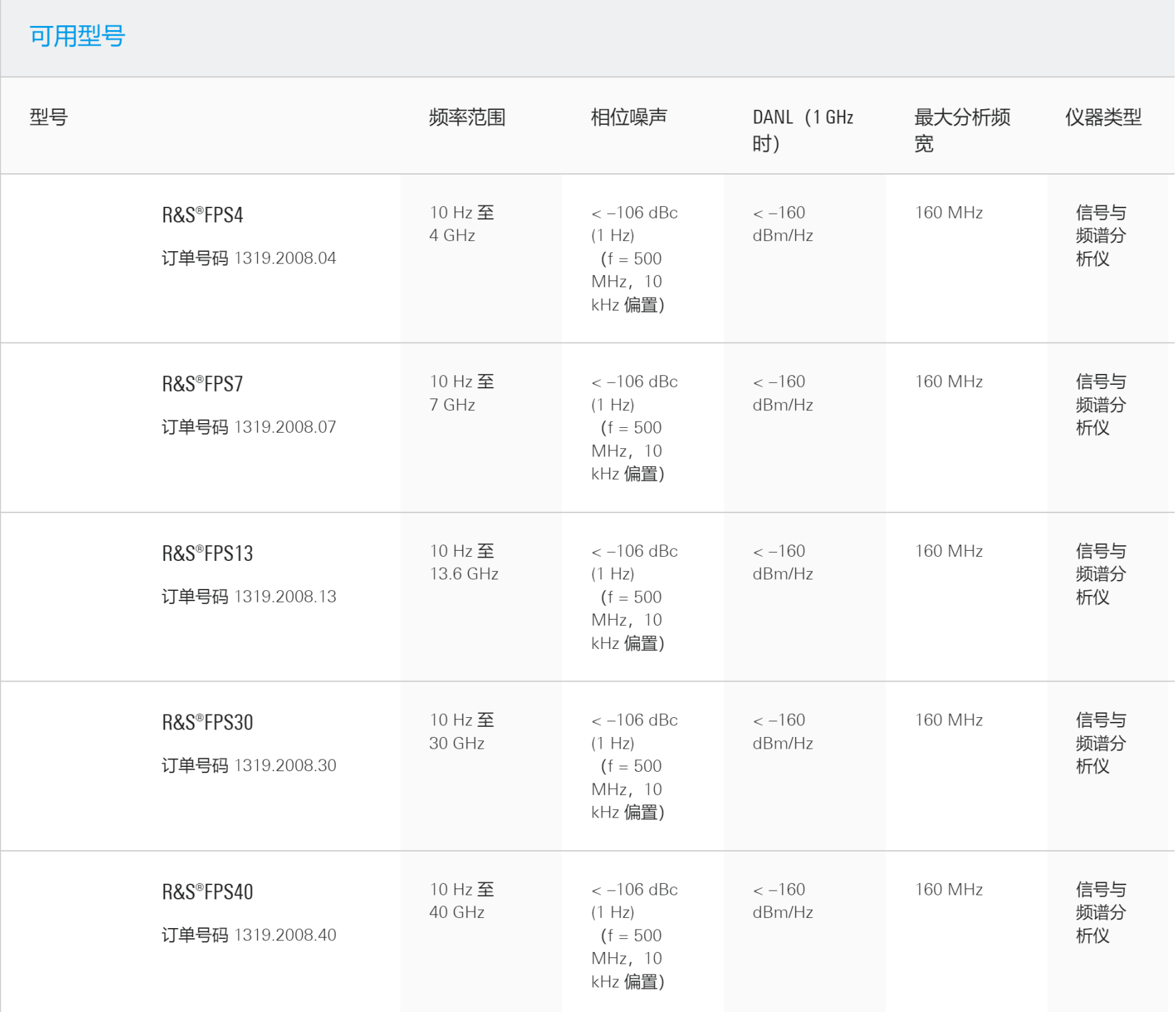Click the 型号 column header
1176x1012 pixels.
48,117
